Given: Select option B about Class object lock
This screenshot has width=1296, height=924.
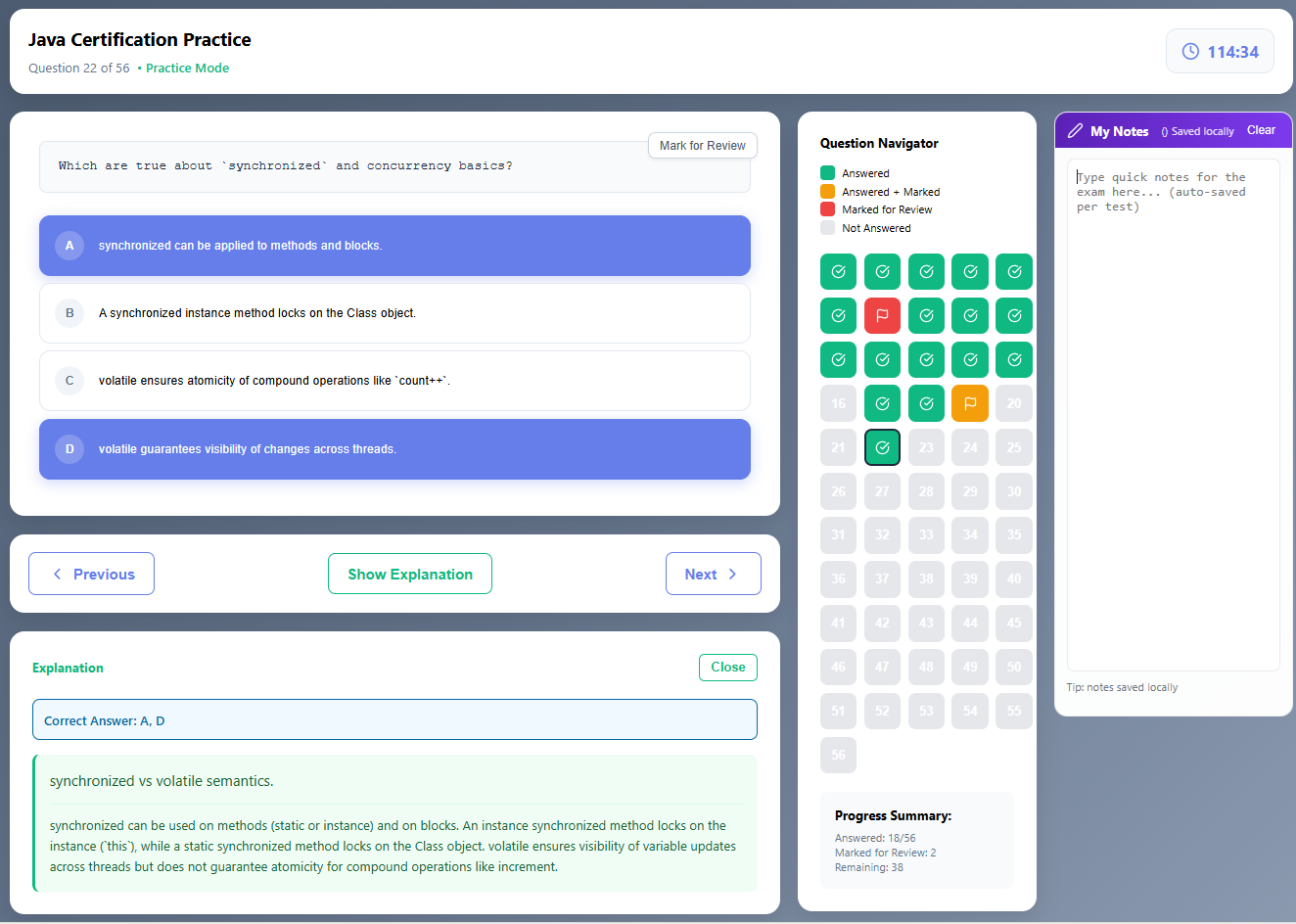Looking at the screenshot, I should click(394, 313).
